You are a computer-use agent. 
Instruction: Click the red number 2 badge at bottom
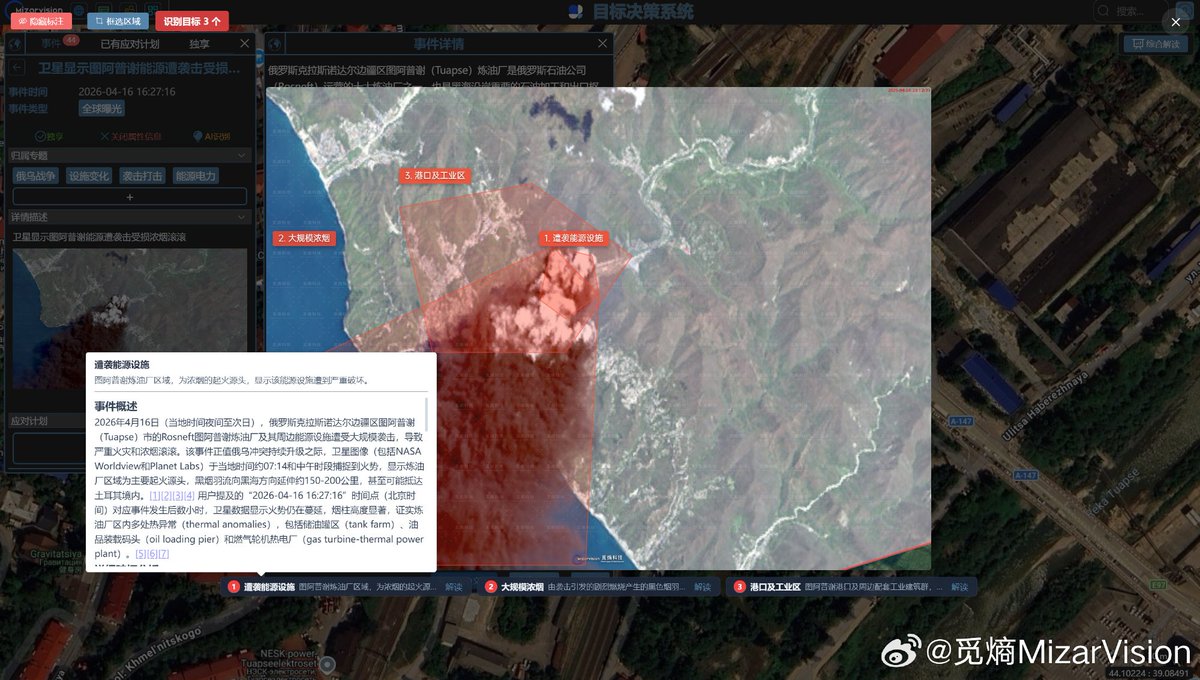(491, 587)
